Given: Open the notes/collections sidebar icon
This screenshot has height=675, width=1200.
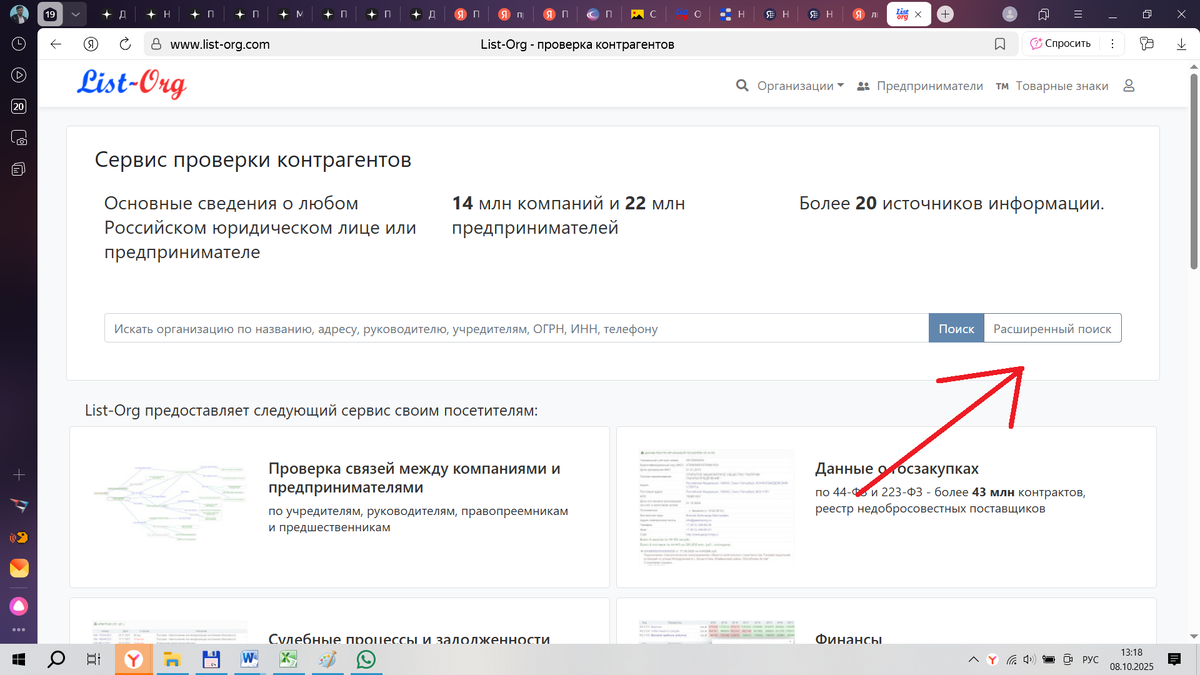Looking at the screenshot, I should coord(18,169).
